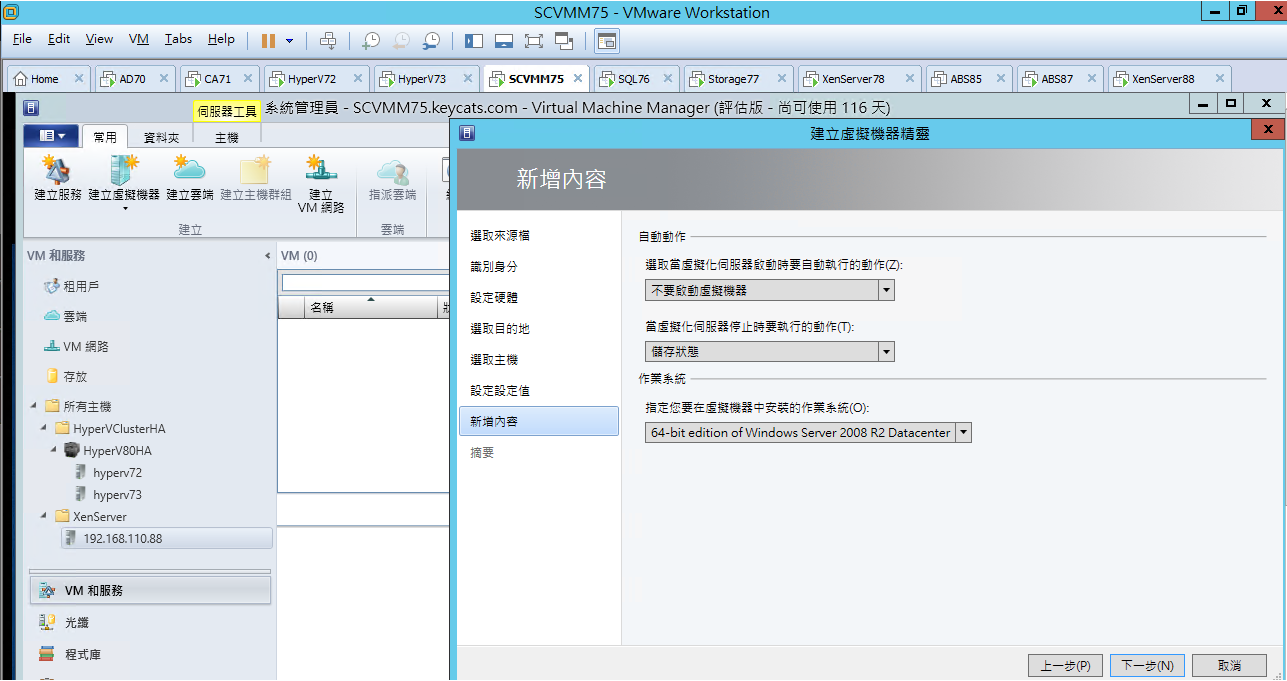Screen dimensions: 1287x681
Task: Switch to the 資料夾 ribbon tab
Action: click(x=161, y=137)
